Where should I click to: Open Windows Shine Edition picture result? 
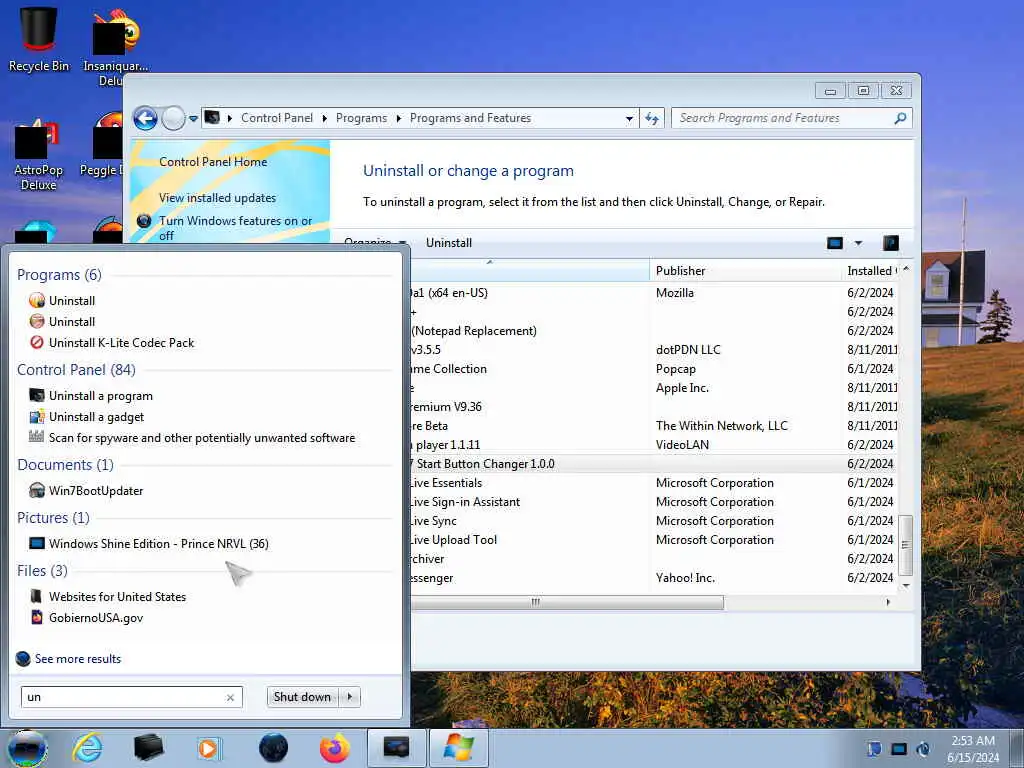pos(149,543)
